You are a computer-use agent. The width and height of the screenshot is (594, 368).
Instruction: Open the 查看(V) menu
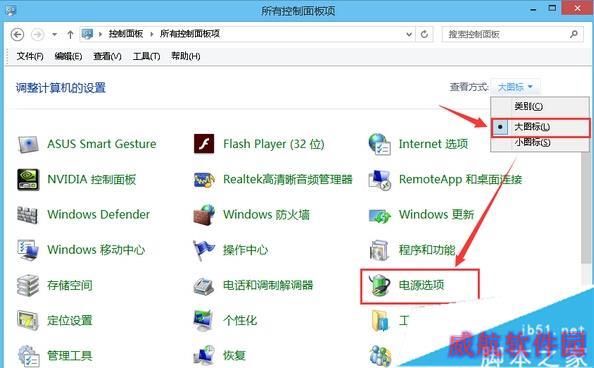(108, 56)
